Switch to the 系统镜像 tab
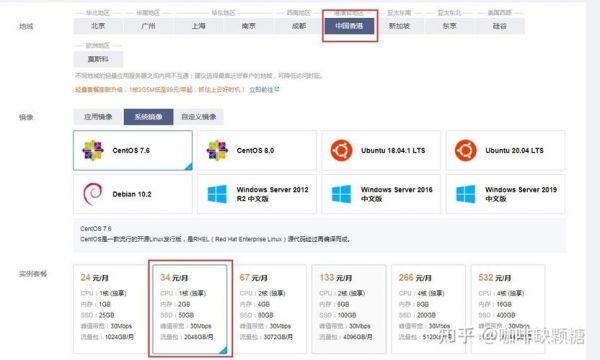The height and width of the screenshot is (360, 600). (148, 117)
